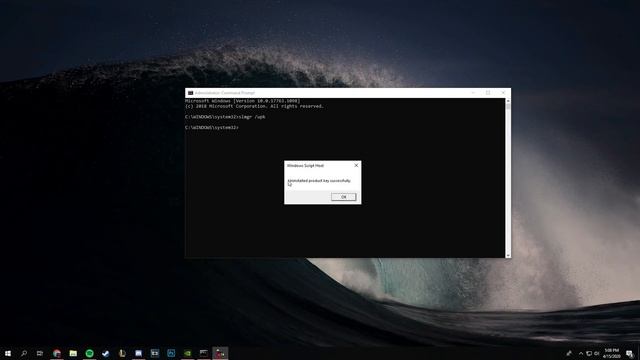
Task: Open the Action Center notifications icon
Action: (x=629, y=353)
